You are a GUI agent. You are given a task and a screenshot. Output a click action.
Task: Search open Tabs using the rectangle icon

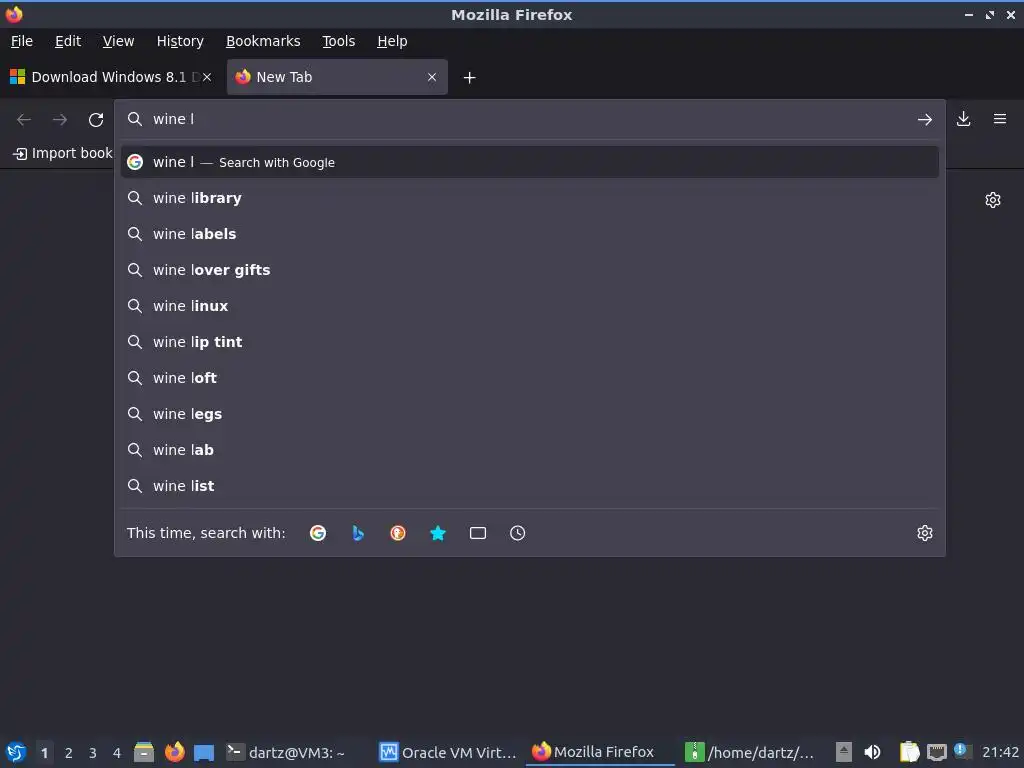coord(477,533)
